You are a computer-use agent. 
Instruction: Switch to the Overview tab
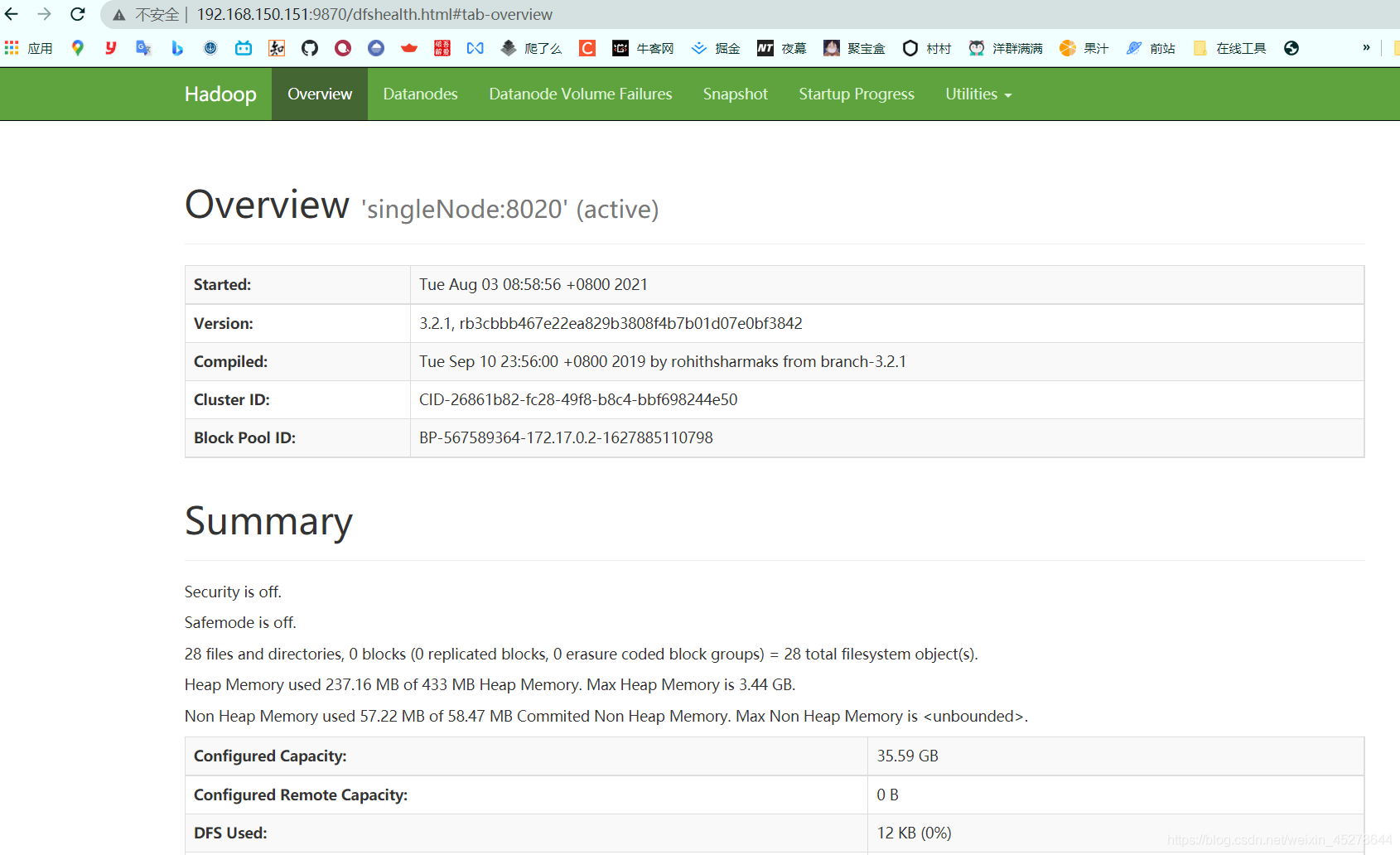coord(320,94)
